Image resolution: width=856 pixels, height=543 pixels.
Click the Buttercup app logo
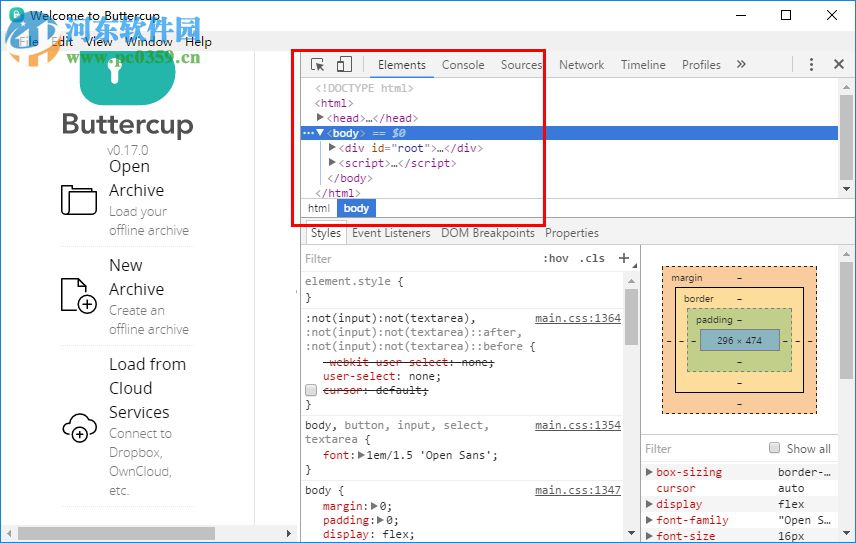click(127, 76)
